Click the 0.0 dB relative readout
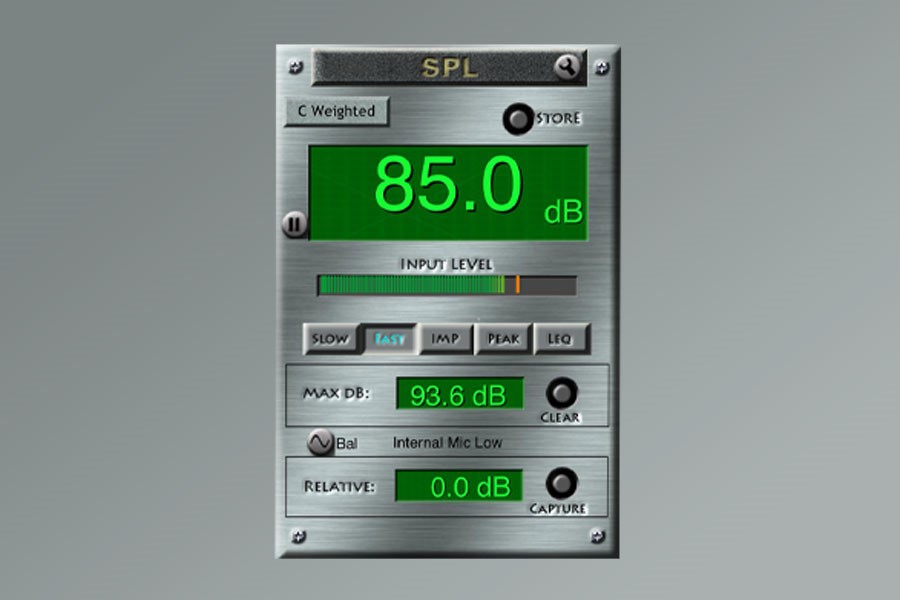The width and height of the screenshot is (900, 600). [x=459, y=486]
